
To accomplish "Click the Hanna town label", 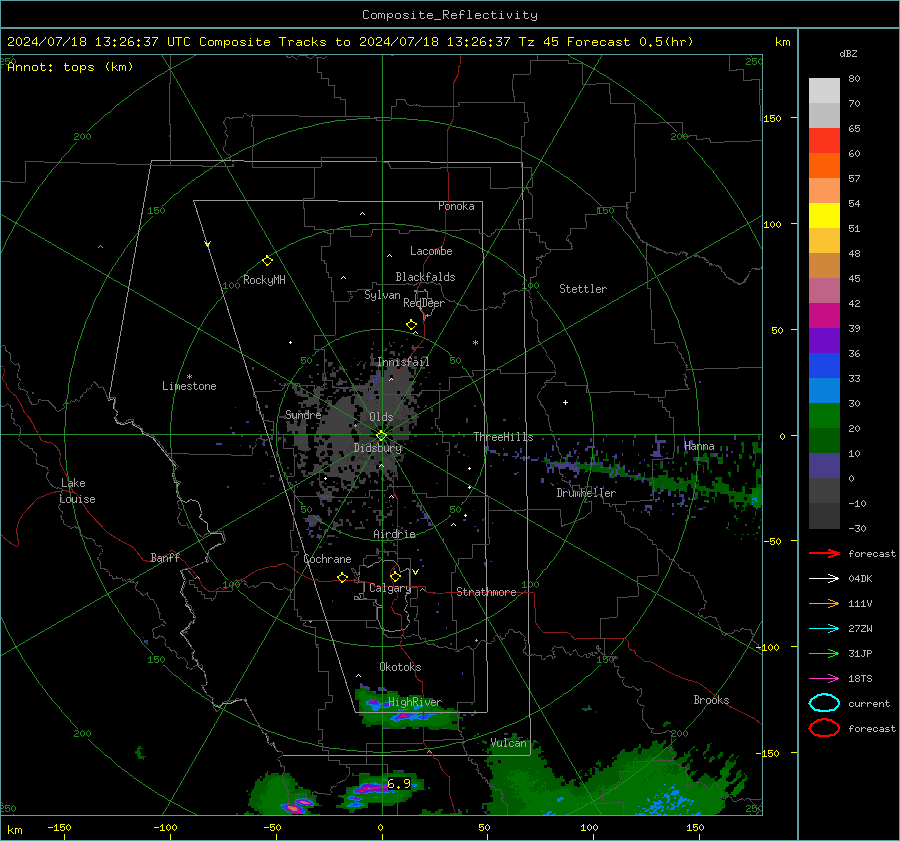I will 699,446.
